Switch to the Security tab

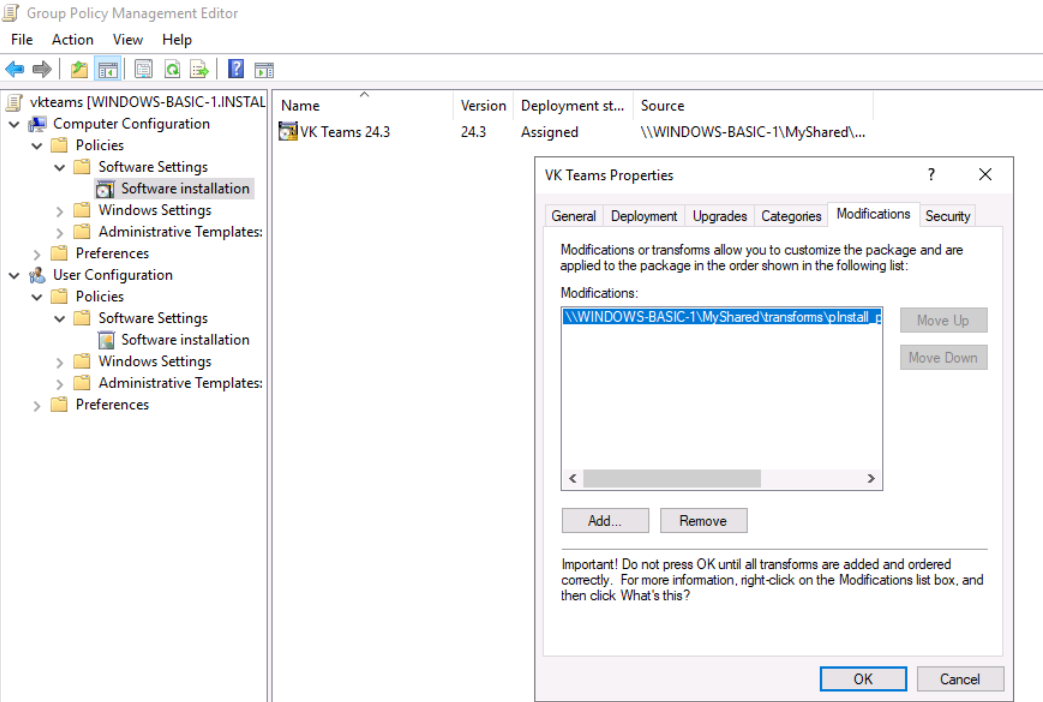click(947, 216)
